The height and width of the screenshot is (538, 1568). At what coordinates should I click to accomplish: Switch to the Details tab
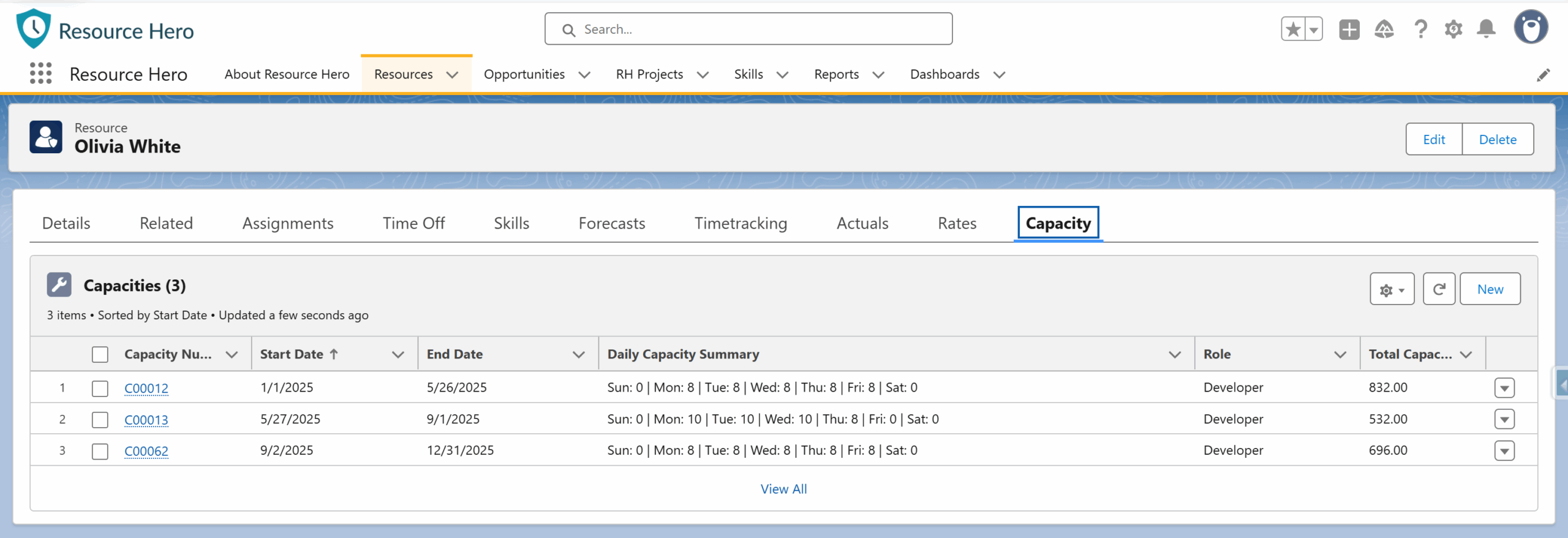(66, 223)
